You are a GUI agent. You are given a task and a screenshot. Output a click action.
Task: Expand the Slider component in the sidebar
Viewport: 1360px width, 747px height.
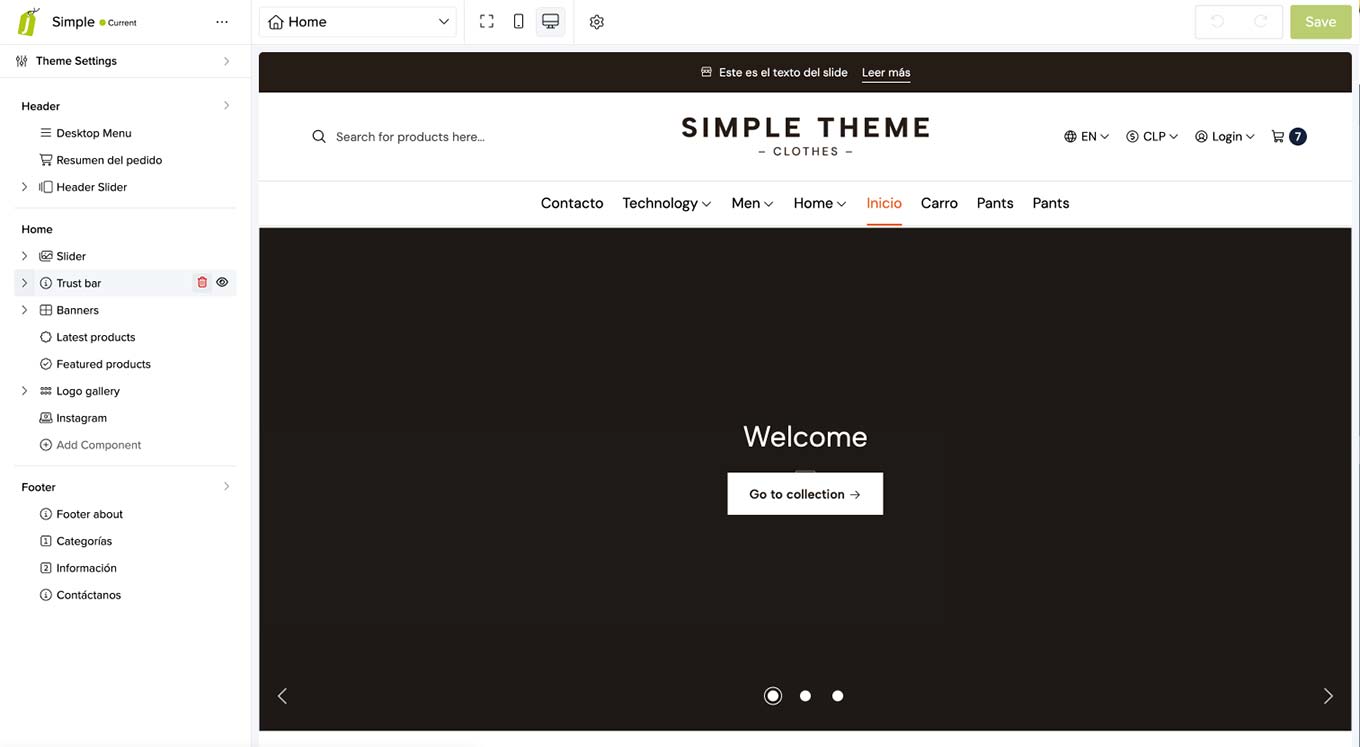point(24,255)
